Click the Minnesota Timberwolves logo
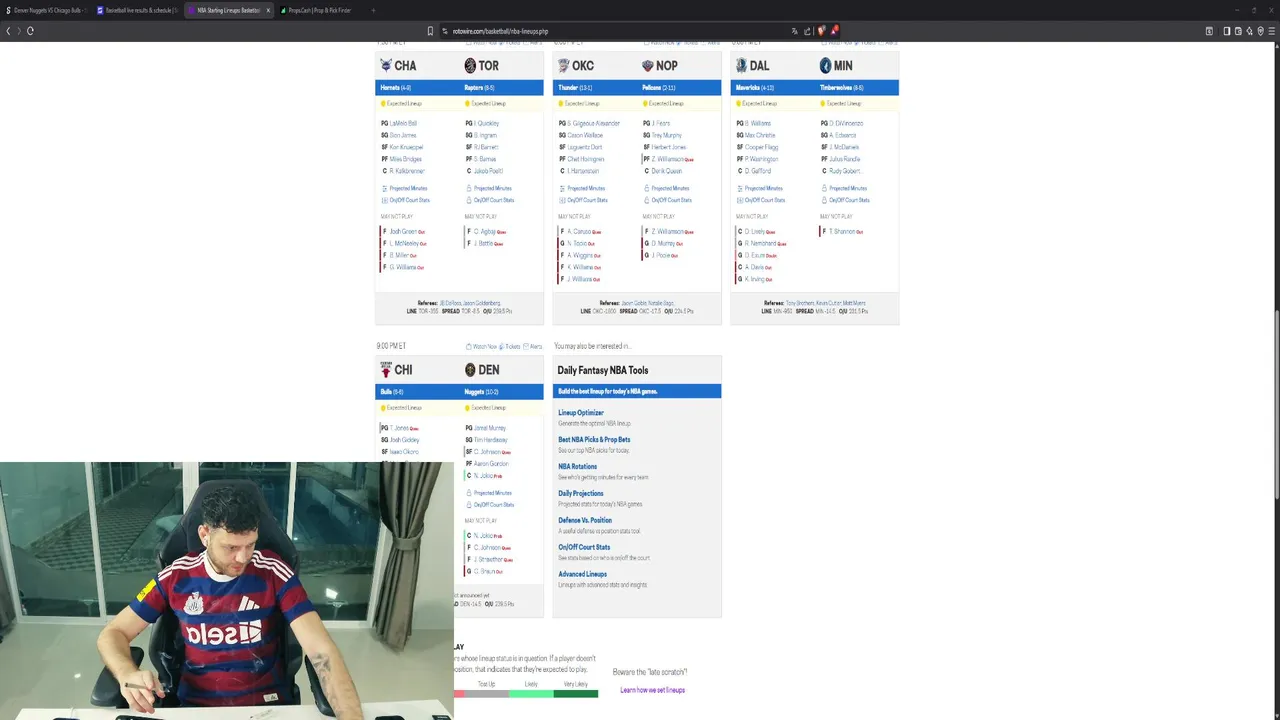The width and height of the screenshot is (1280, 720). pyautogui.click(x=825, y=65)
